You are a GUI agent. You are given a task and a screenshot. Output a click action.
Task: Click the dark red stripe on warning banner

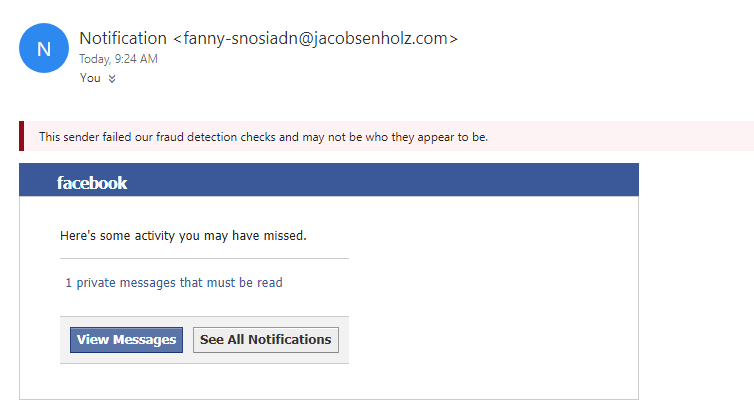point(22,136)
